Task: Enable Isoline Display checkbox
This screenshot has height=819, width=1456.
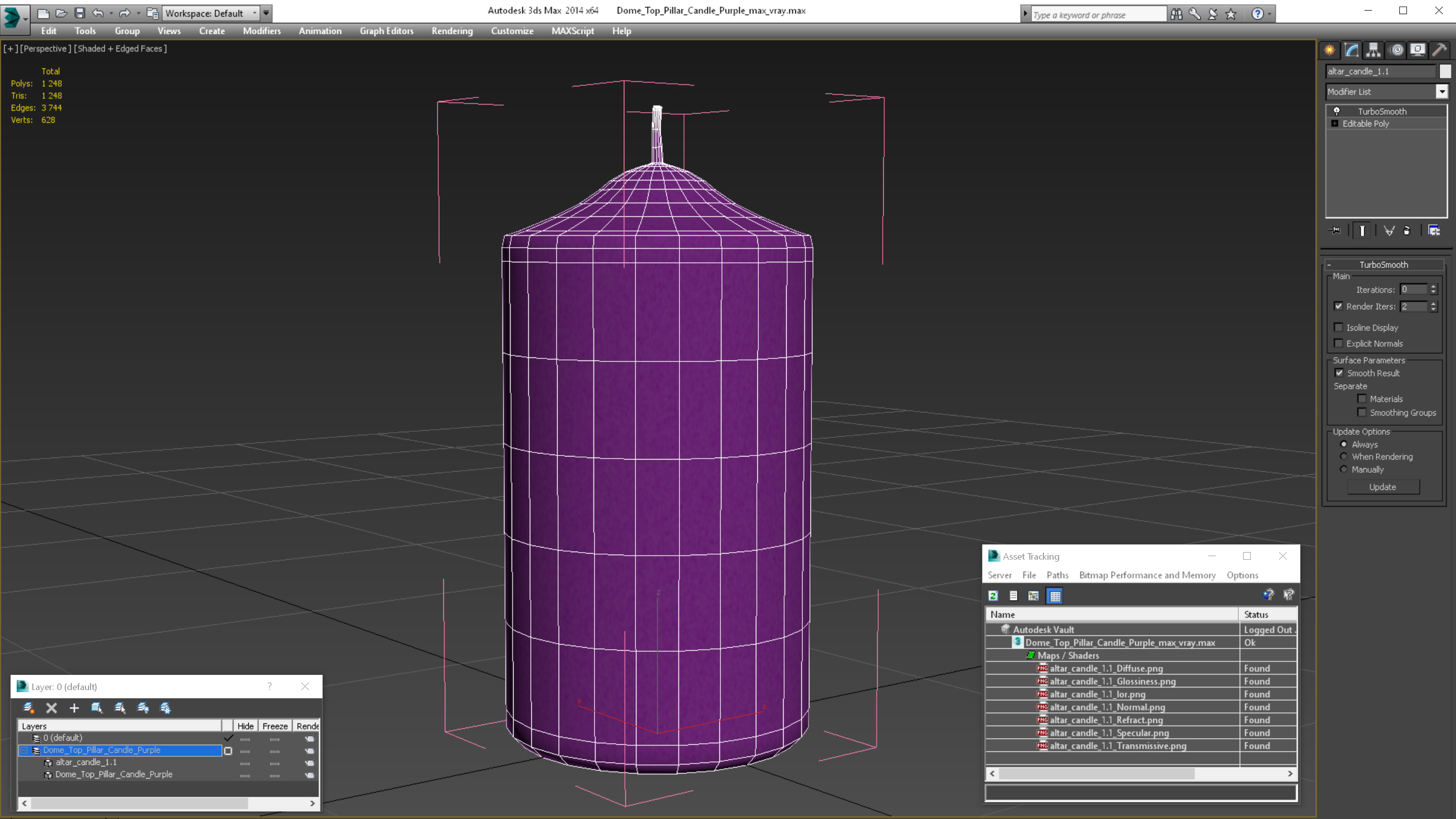Action: (x=1338, y=327)
